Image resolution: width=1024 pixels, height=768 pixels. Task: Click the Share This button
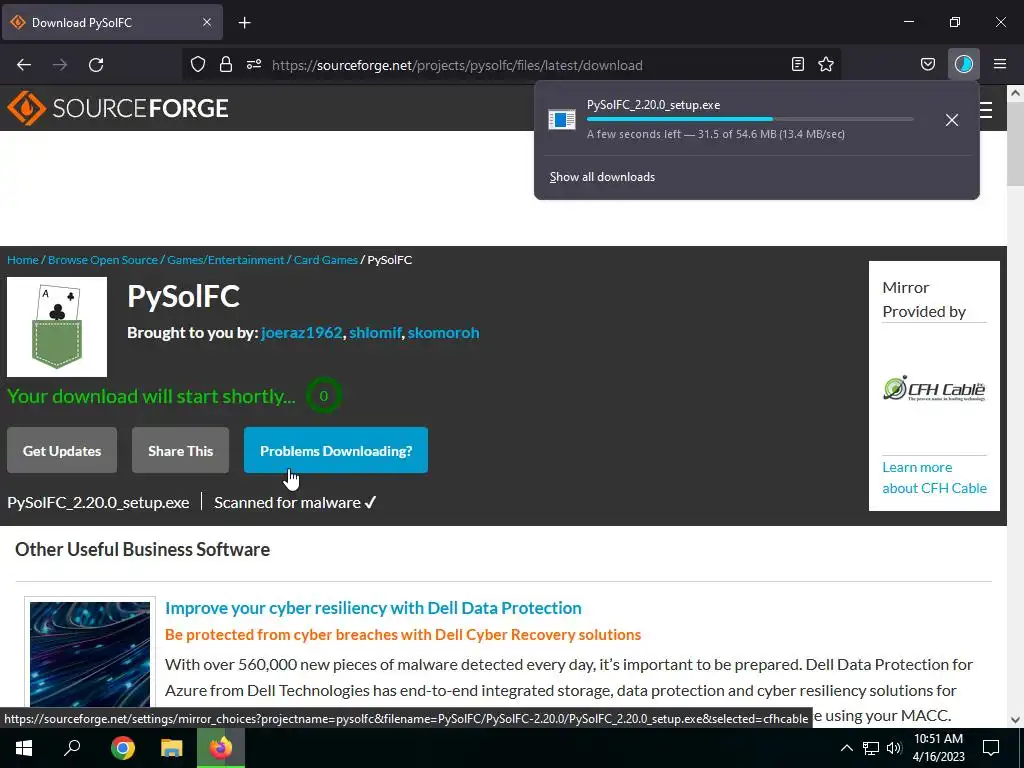[x=180, y=451]
